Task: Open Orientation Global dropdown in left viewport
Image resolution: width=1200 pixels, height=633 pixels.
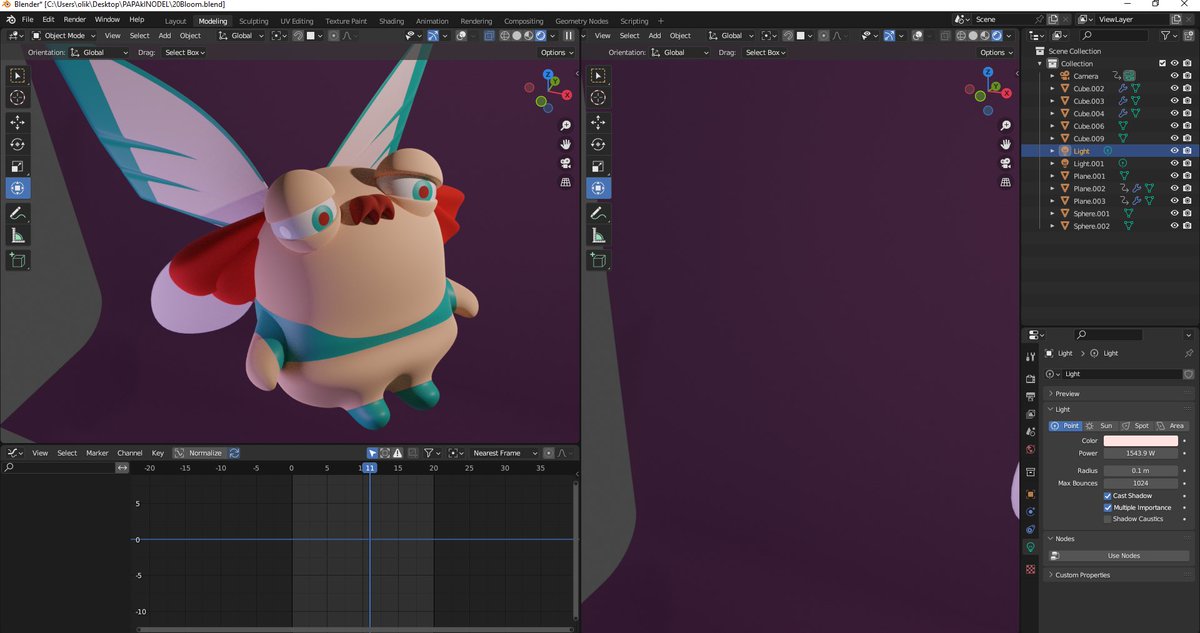Action: tap(99, 52)
